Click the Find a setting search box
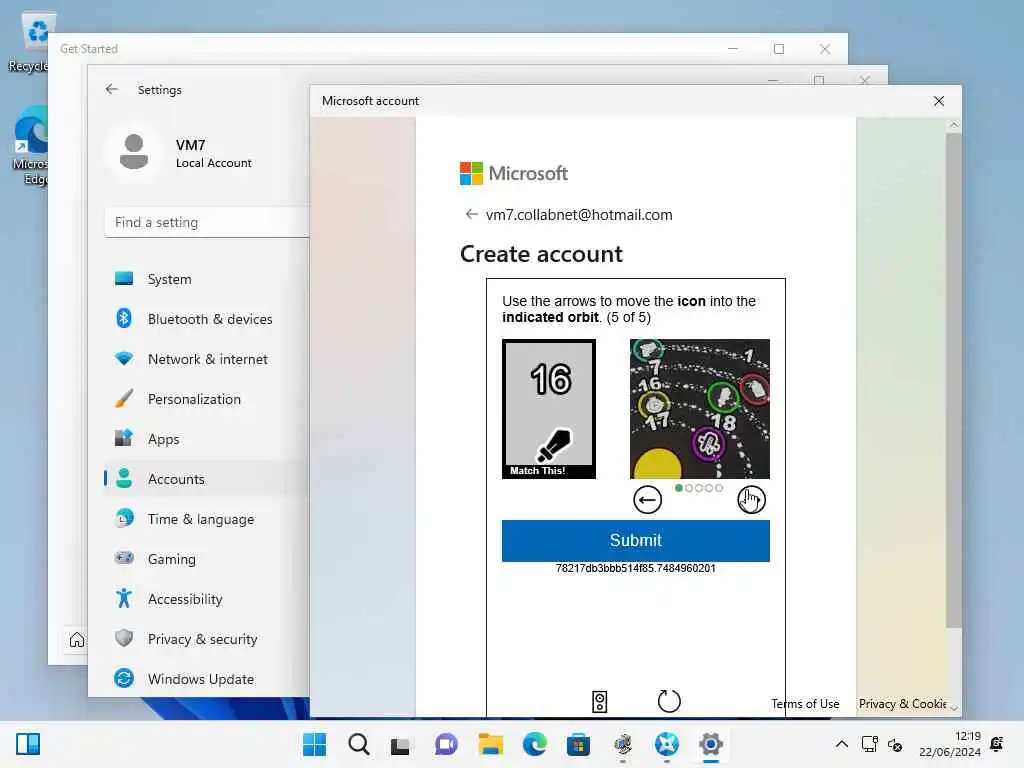 207,222
